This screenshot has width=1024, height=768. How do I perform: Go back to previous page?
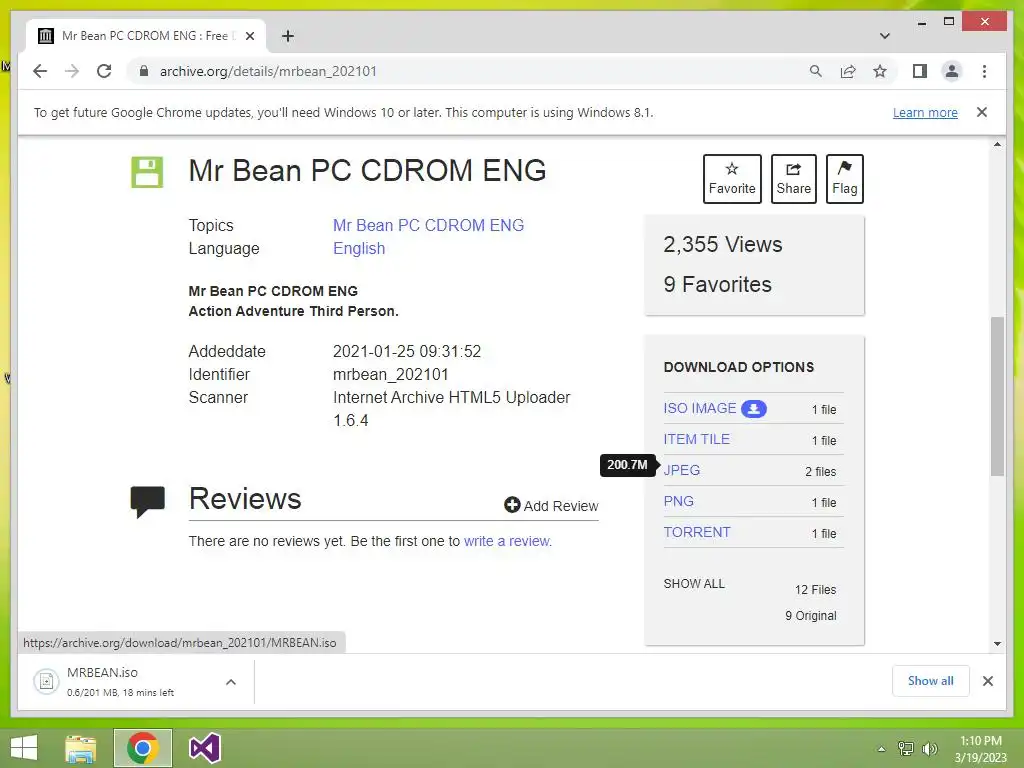[x=40, y=71]
